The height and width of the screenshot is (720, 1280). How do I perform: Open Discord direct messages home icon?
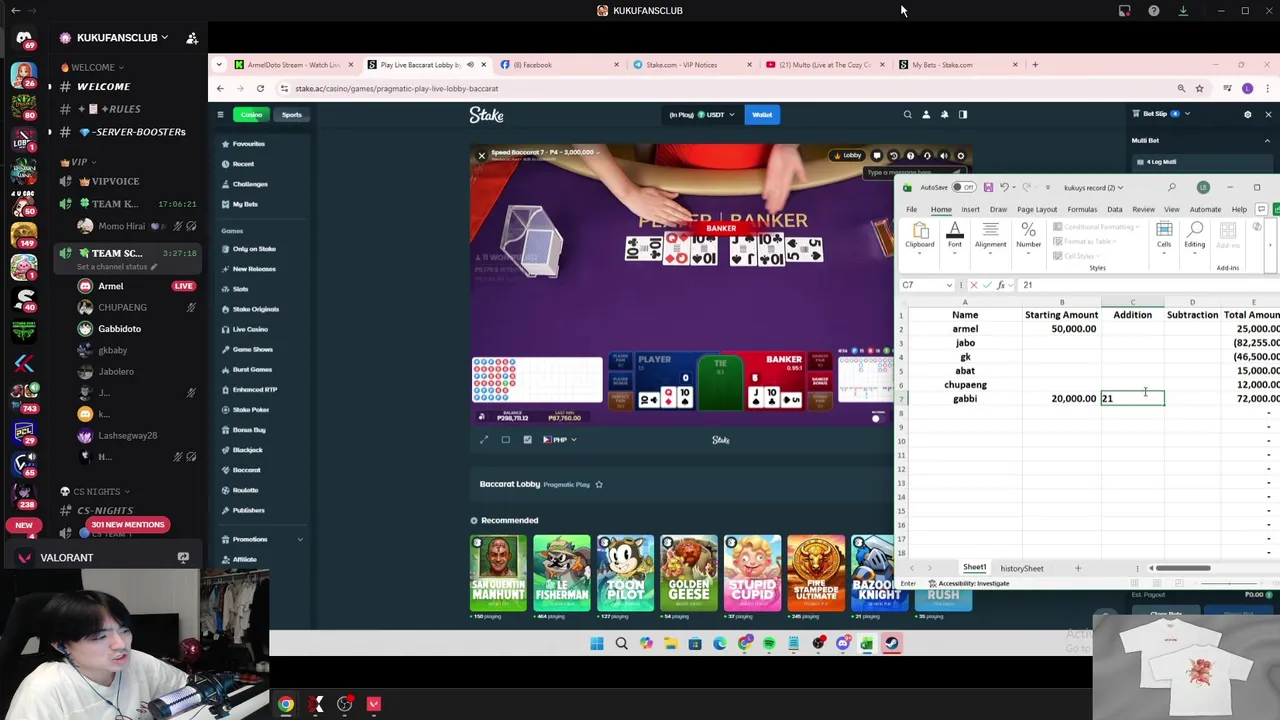click(x=24, y=37)
